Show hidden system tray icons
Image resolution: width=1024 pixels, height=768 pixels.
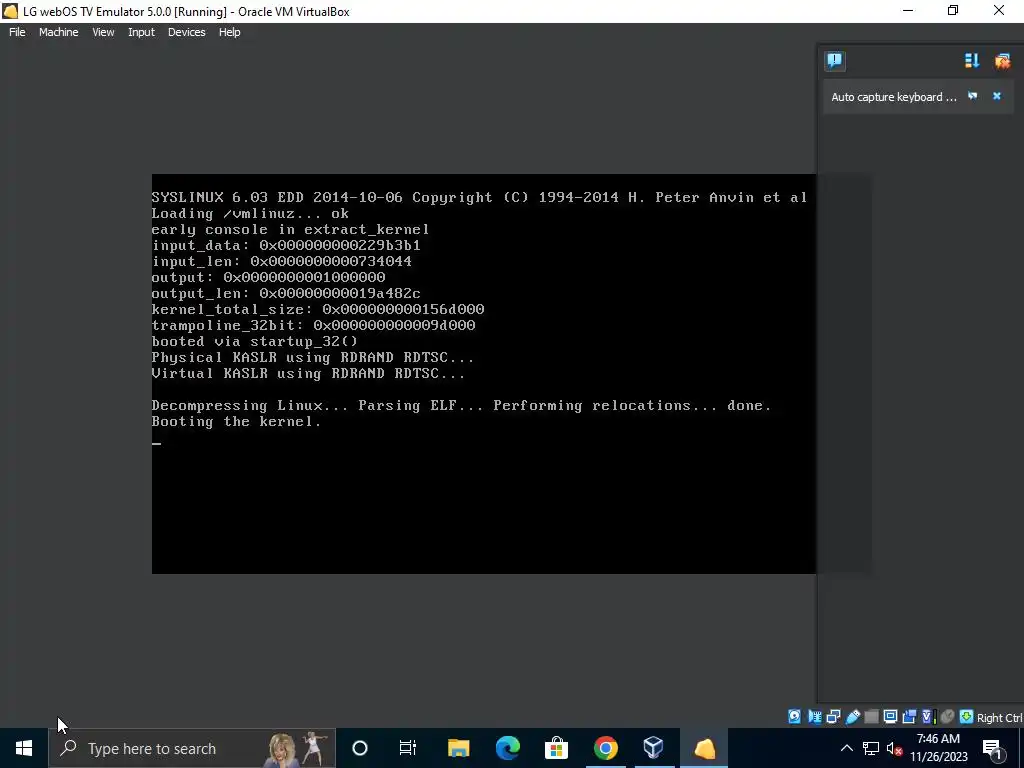coord(846,748)
